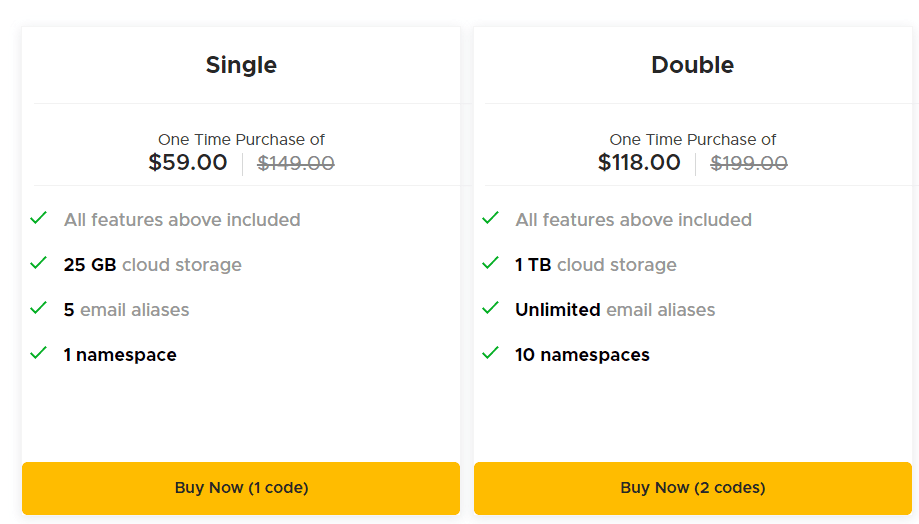Click the checkmark beside Unlimited email aliases
919x524 pixels.
pyautogui.click(x=491, y=308)
